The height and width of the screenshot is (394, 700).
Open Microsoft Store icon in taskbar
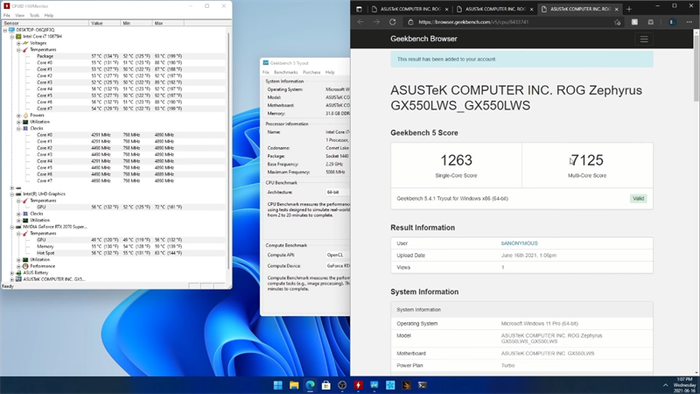[326, 385]
